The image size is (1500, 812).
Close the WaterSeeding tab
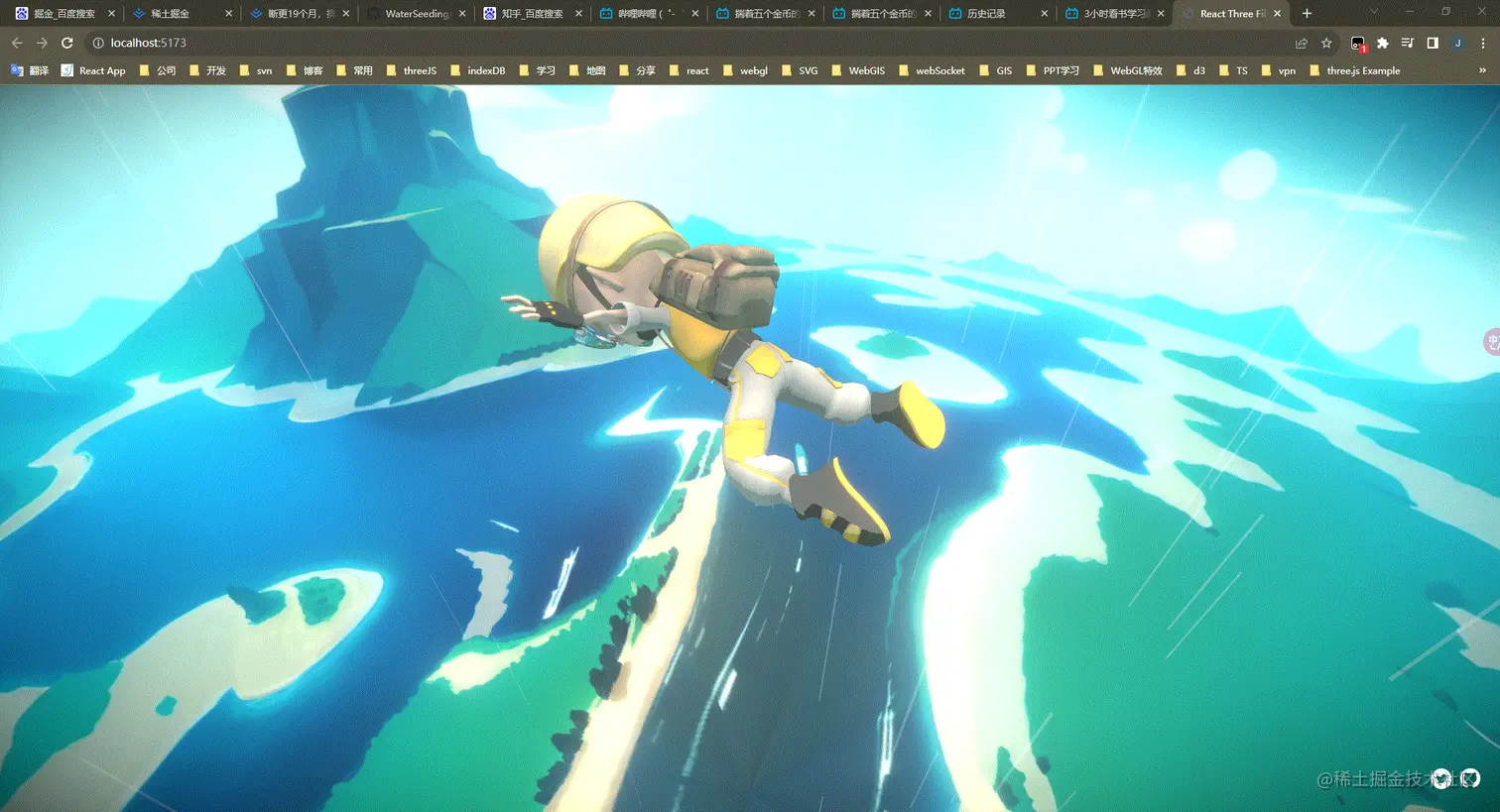(x=462, y=14)
